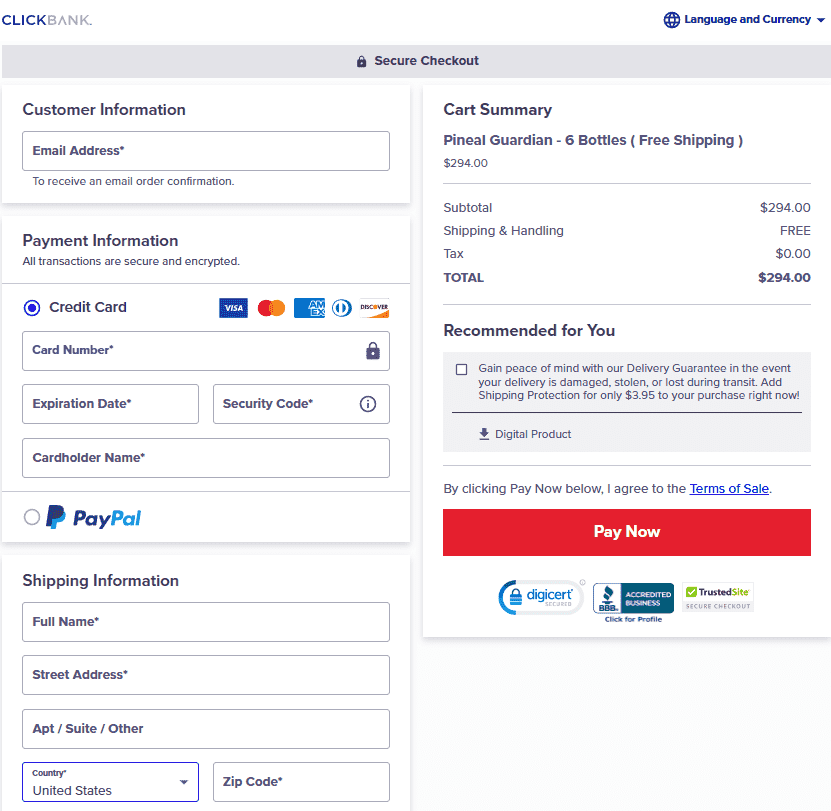The width and height of the screenshot is (831, 811).
Task: Click the Discover card icon
Action: [375, 307]
